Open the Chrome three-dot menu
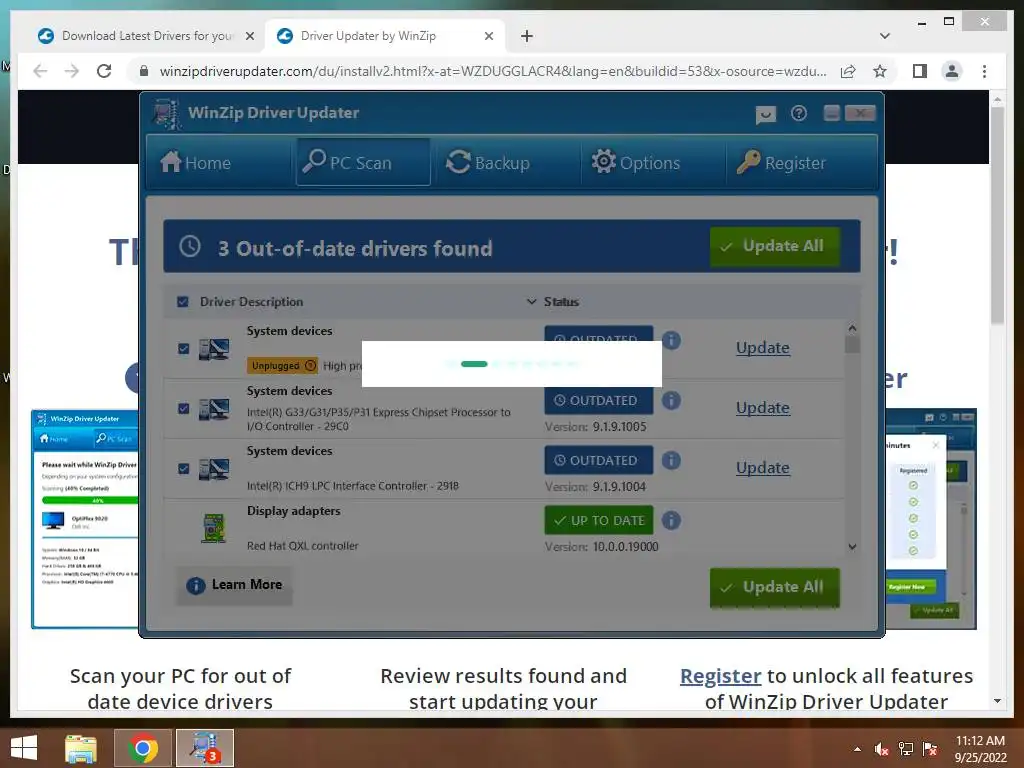 tap(984, 71)
